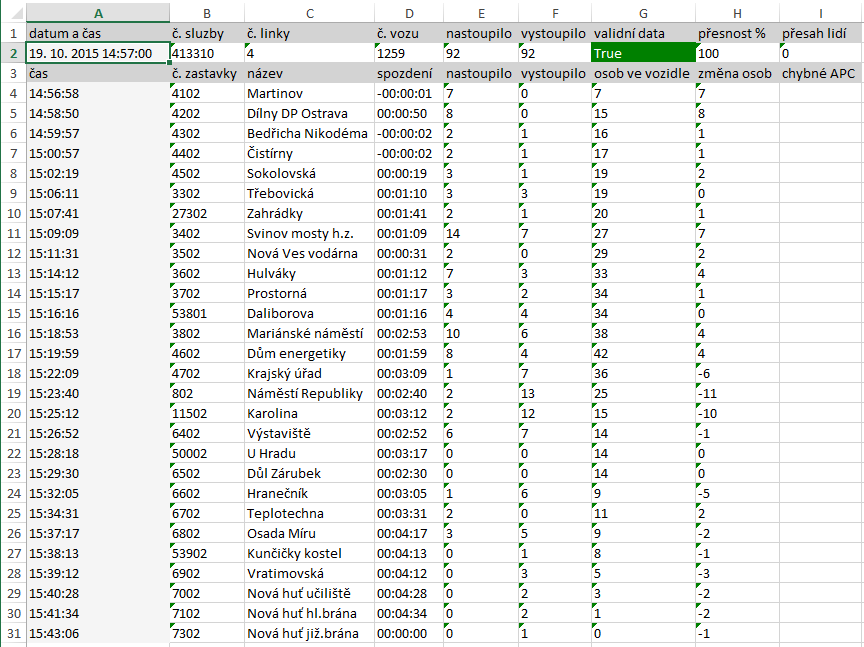Click stop name Třebovická
The width and height of the screenshot is (864, 647).
[x=310, y=193]
